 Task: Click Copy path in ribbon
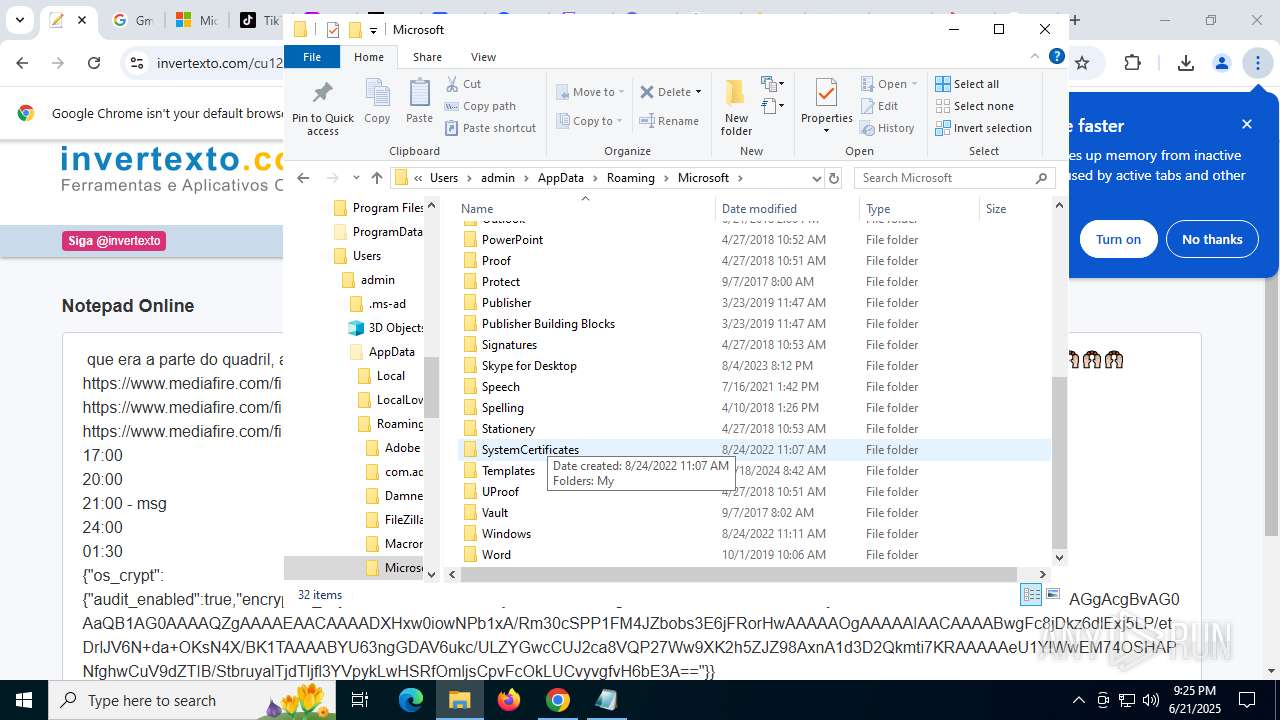480,106
